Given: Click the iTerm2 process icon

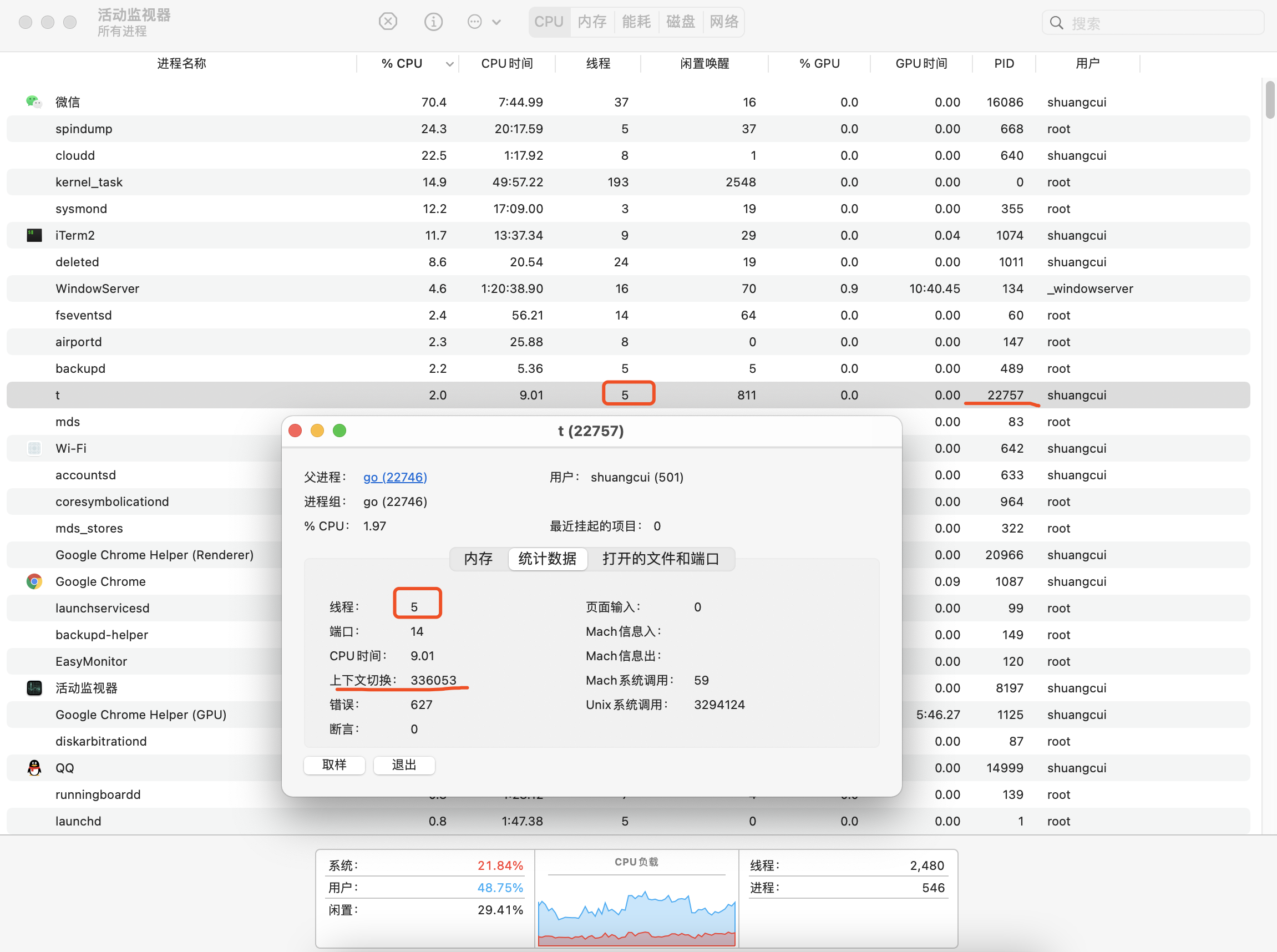Looking at the screenshot, I should tap(34, 235).
